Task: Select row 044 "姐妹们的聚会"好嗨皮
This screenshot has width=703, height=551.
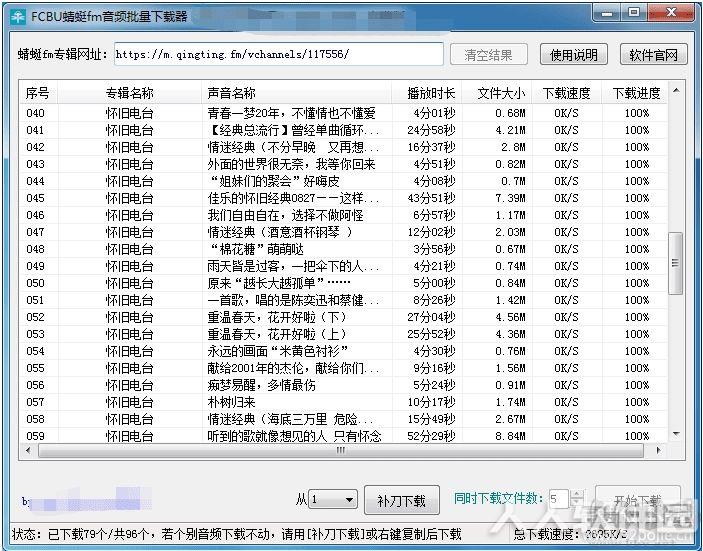Action: click(343, 181)
